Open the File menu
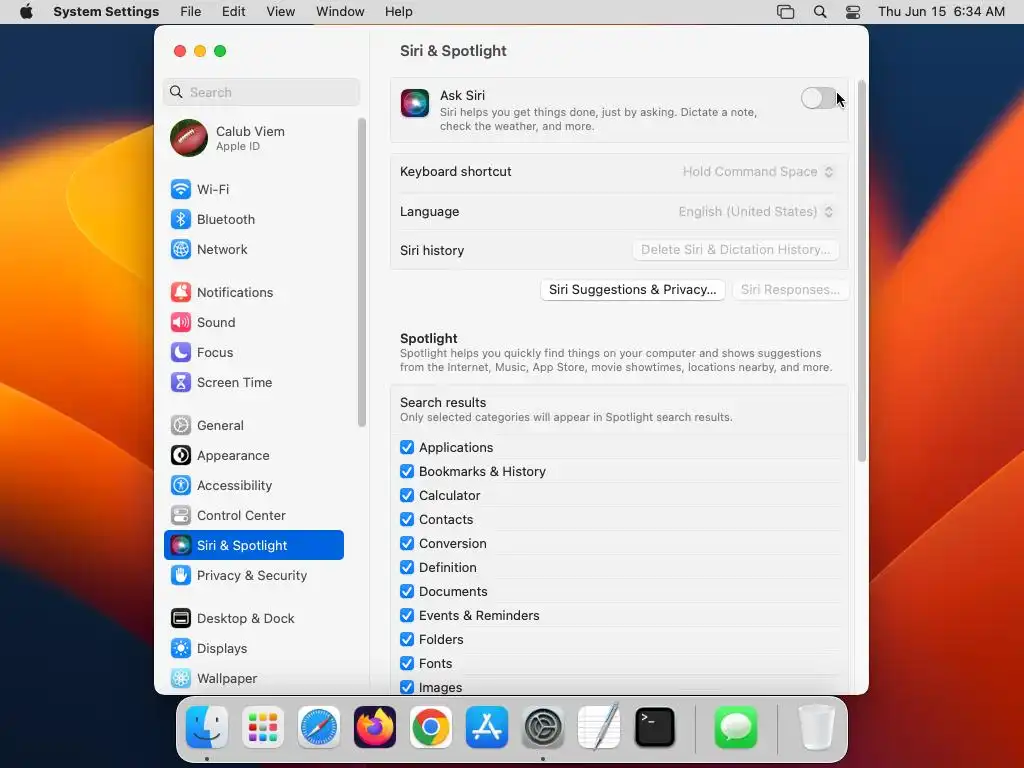This screenshot has width=1024, height=768. (x=191, y=12)
